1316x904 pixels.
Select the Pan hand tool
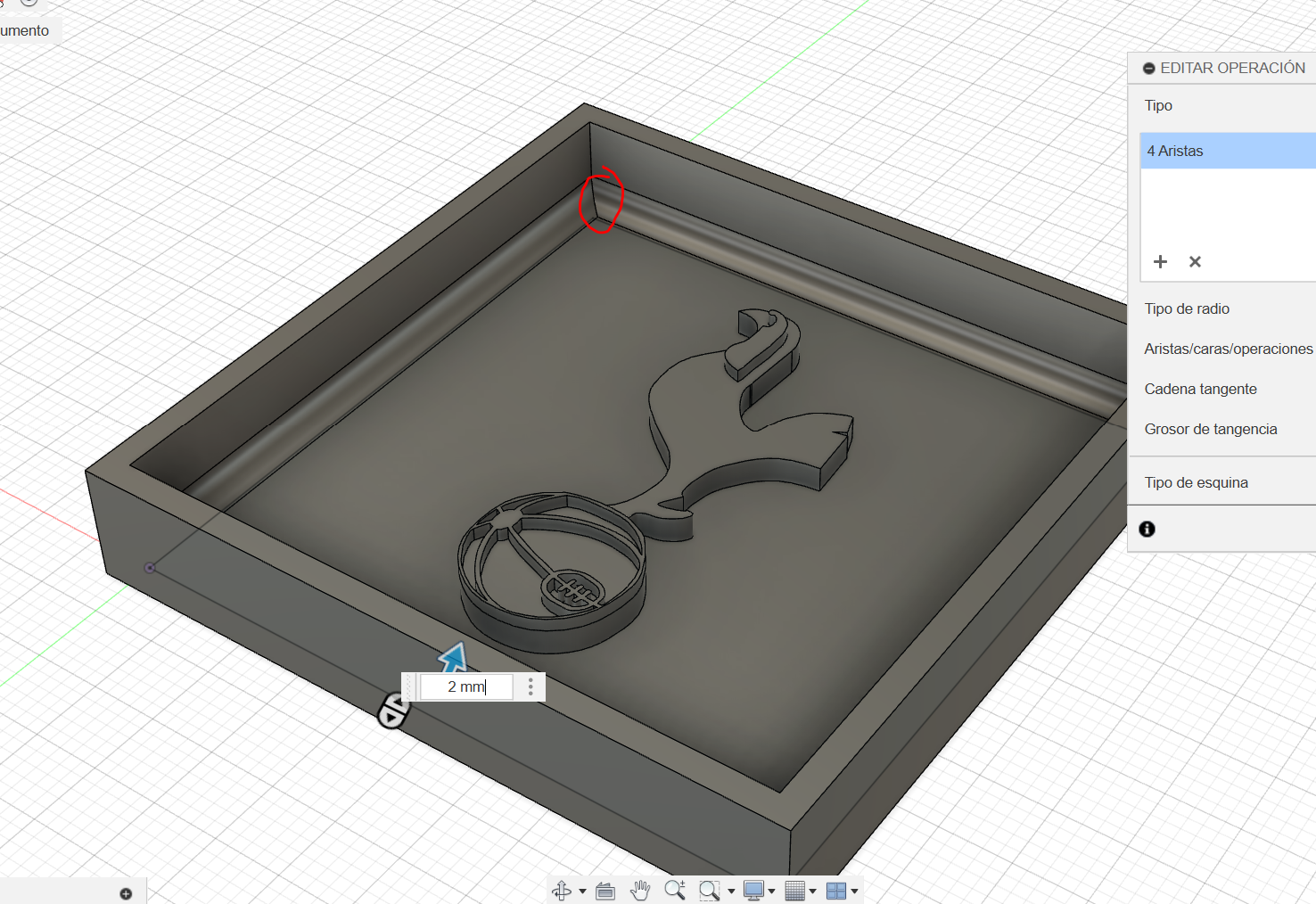coord(640,890)
